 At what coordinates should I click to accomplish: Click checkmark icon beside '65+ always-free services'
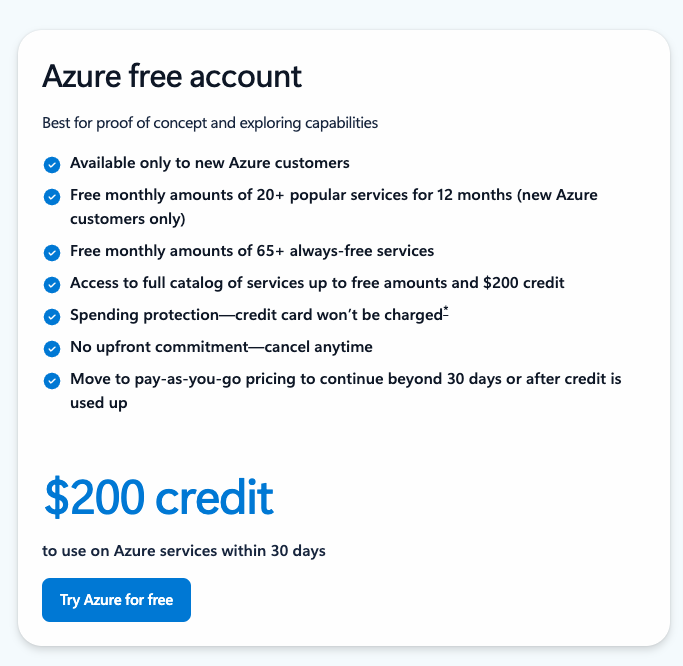point(52,253)
